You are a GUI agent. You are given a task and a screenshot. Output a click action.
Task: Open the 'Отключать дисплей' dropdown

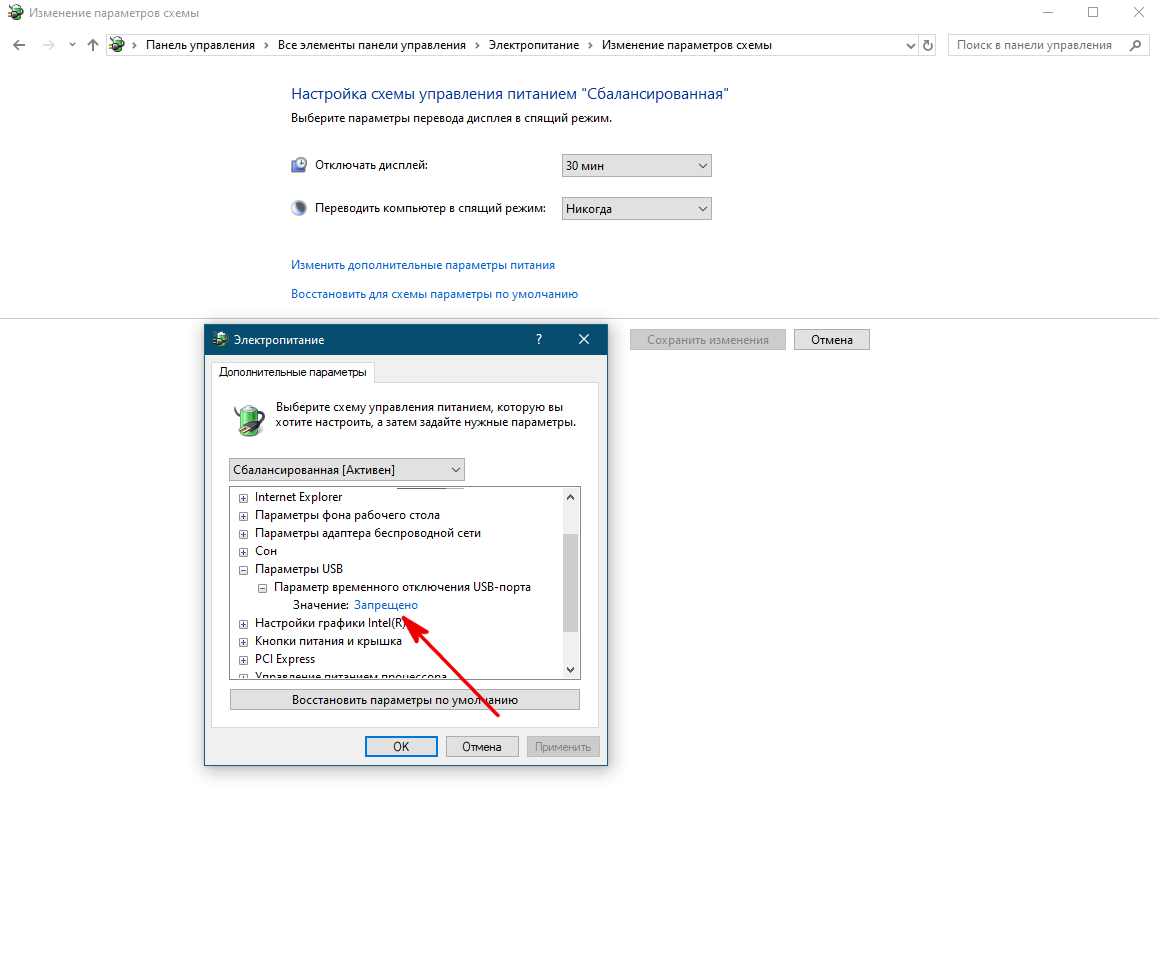636,166
